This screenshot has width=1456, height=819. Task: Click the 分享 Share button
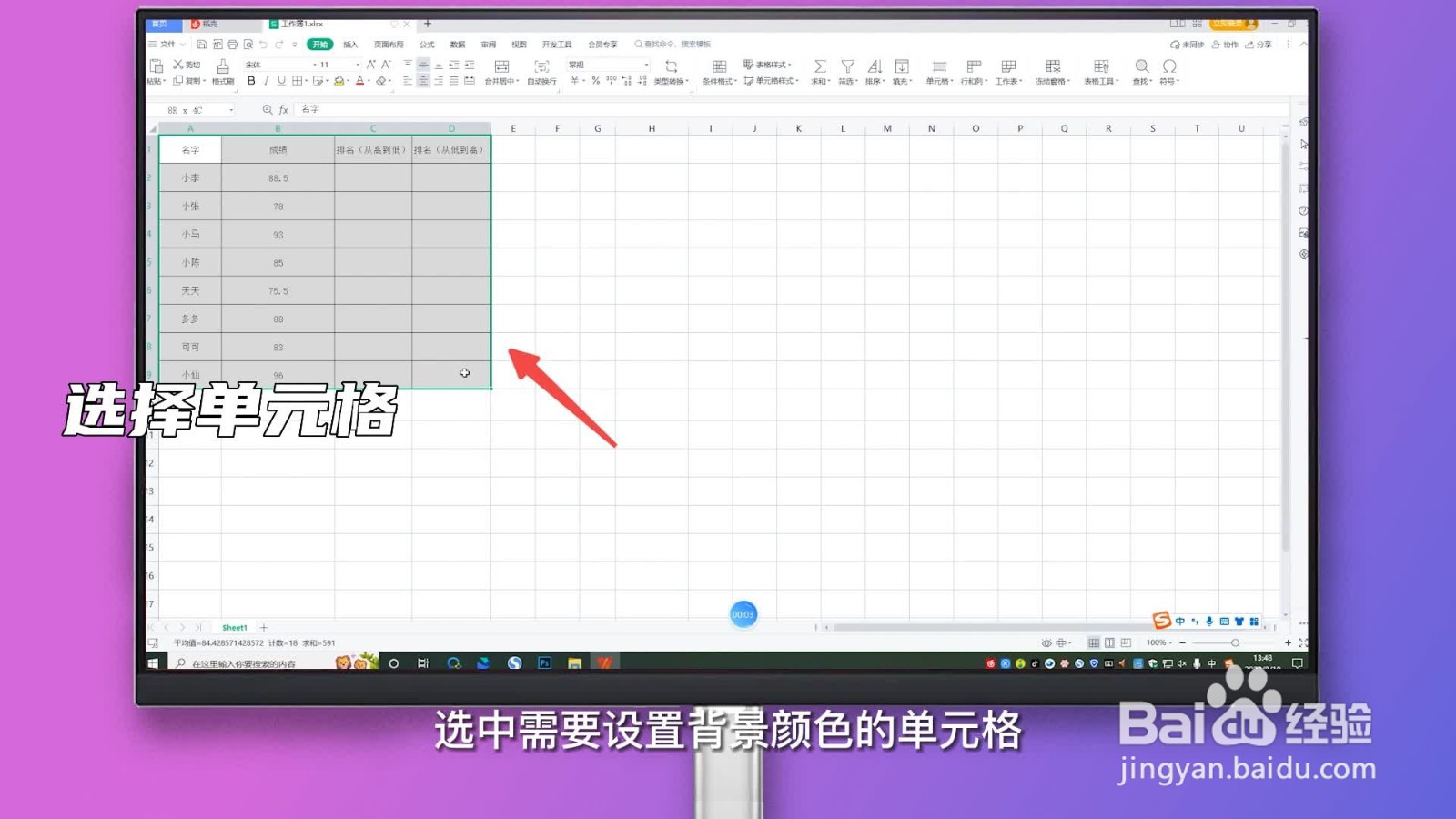(x=1259, y=45)
